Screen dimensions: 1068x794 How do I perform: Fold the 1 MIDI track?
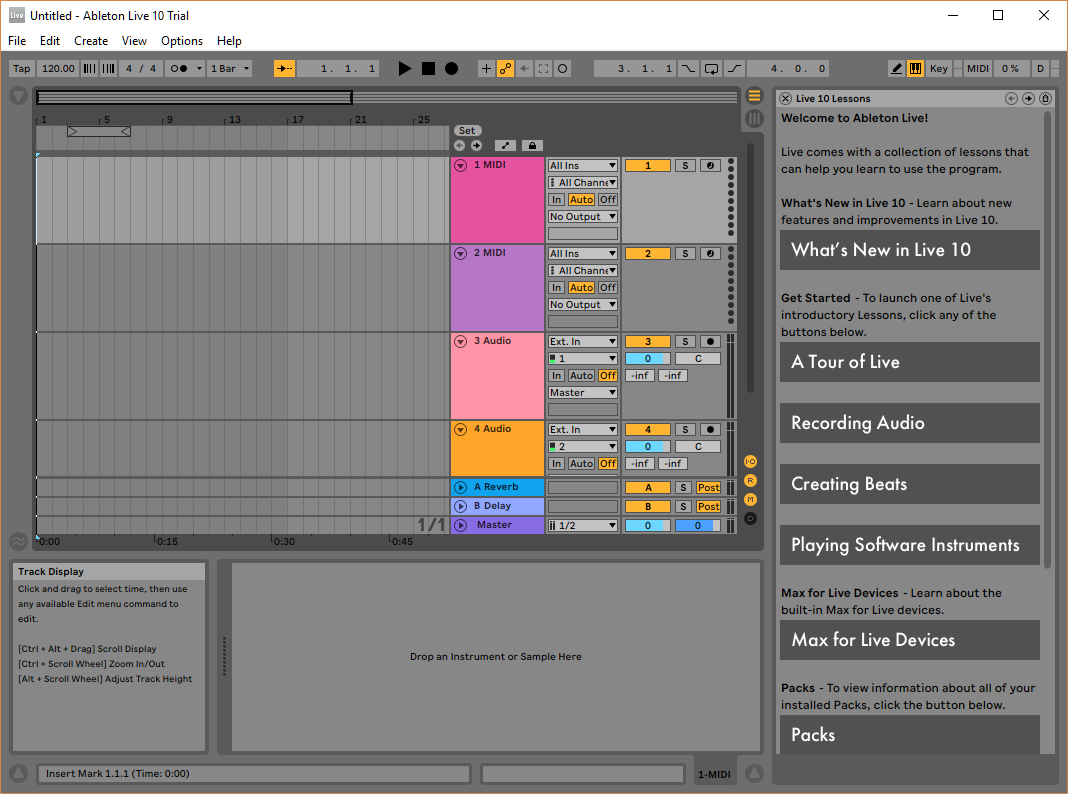click(x=460, y=165)
